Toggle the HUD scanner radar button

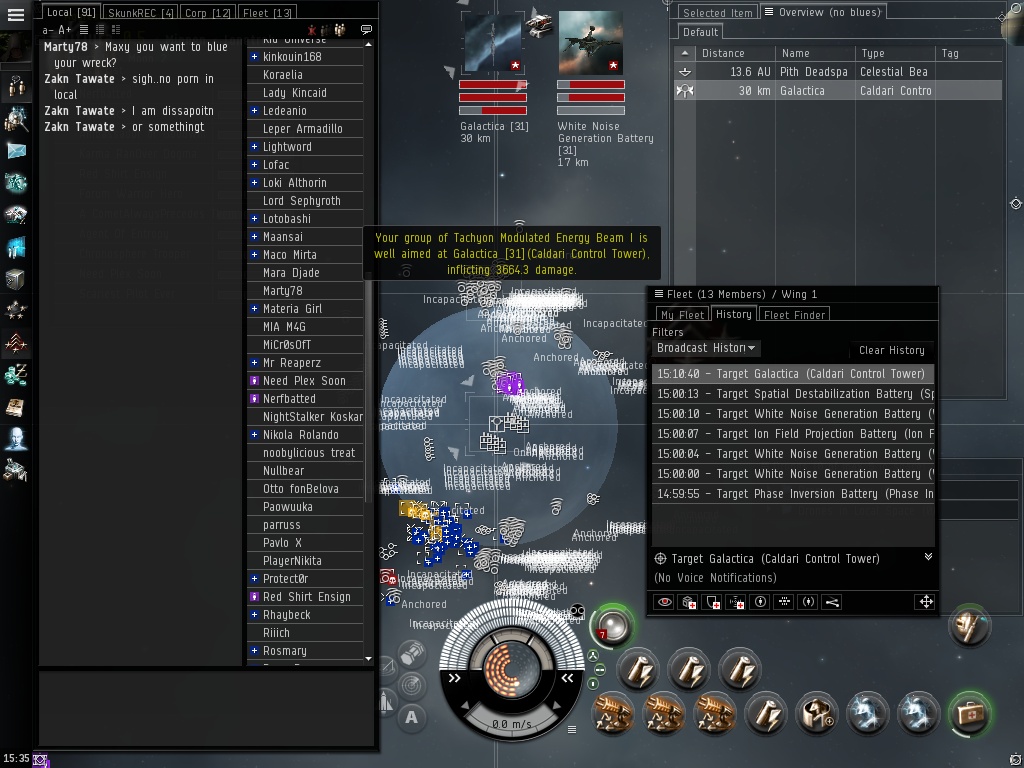[412, 685]
